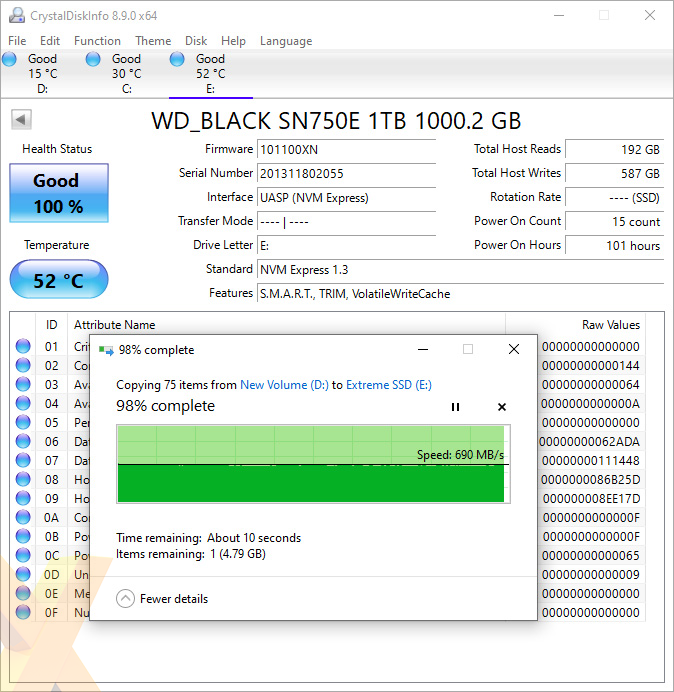This screenshot has height=692, width=674.
Task: Click status orb of attribute 02
Action: [23, 365]
